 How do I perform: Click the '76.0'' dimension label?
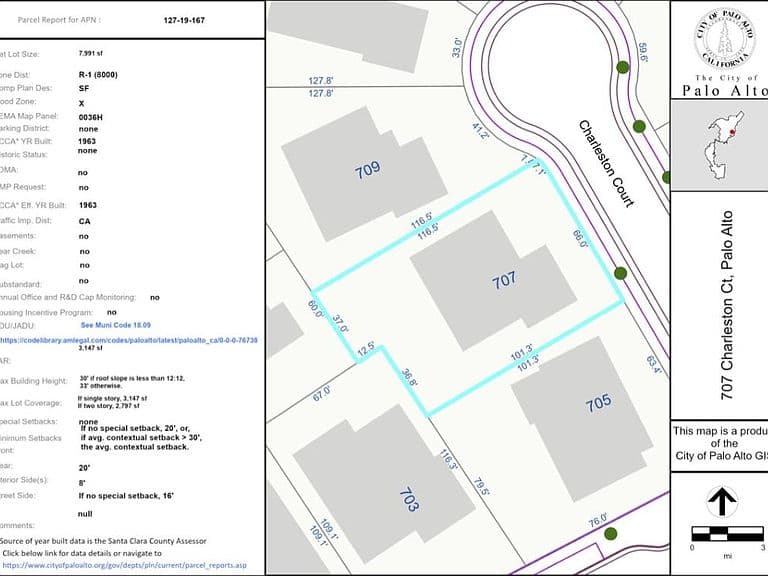tap(598, 520)
